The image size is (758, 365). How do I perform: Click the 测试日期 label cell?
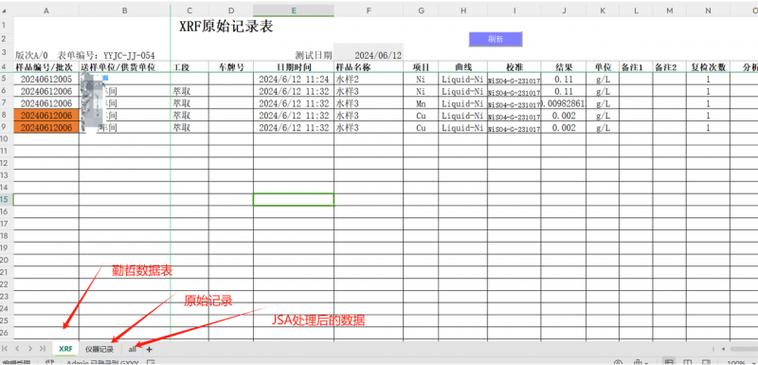pos(313,55)
